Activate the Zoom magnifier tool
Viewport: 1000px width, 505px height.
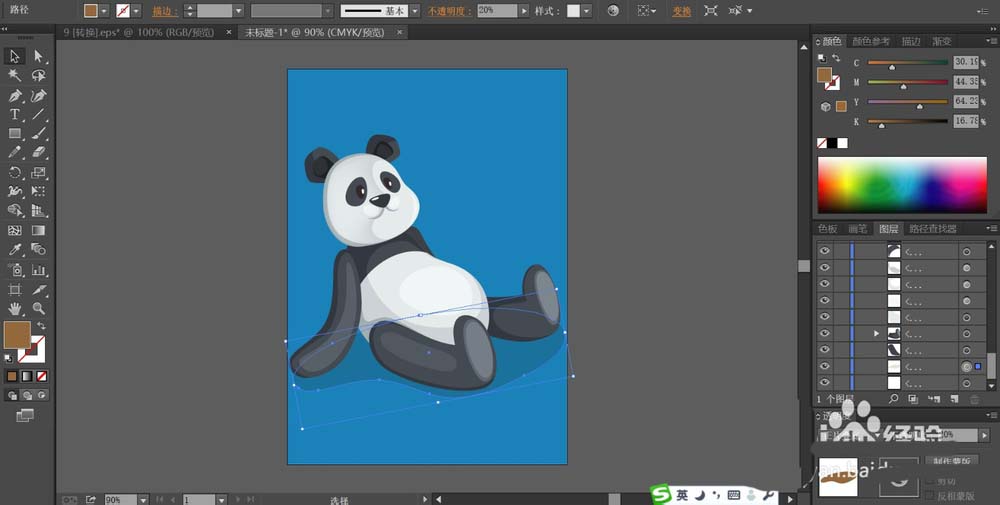tap(38, 309)
